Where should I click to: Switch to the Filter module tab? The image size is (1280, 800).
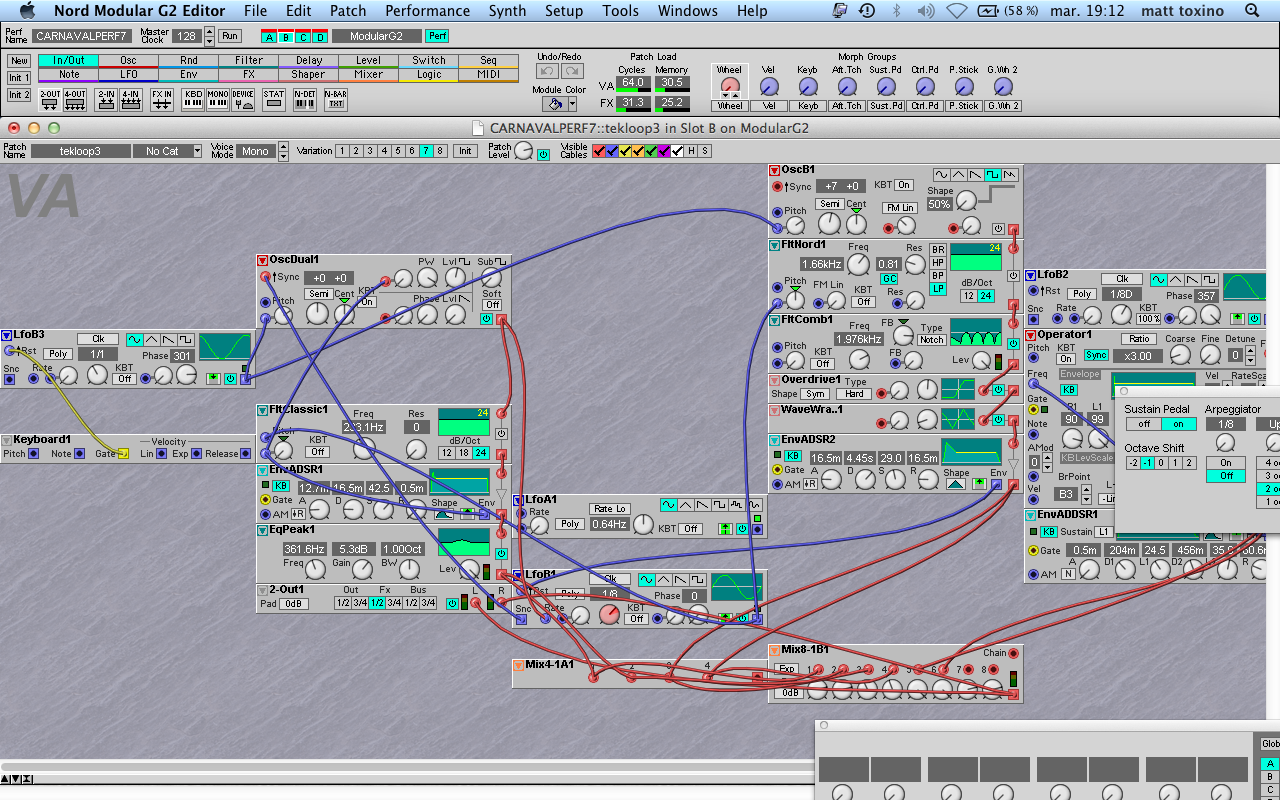(x=249, y=61)
